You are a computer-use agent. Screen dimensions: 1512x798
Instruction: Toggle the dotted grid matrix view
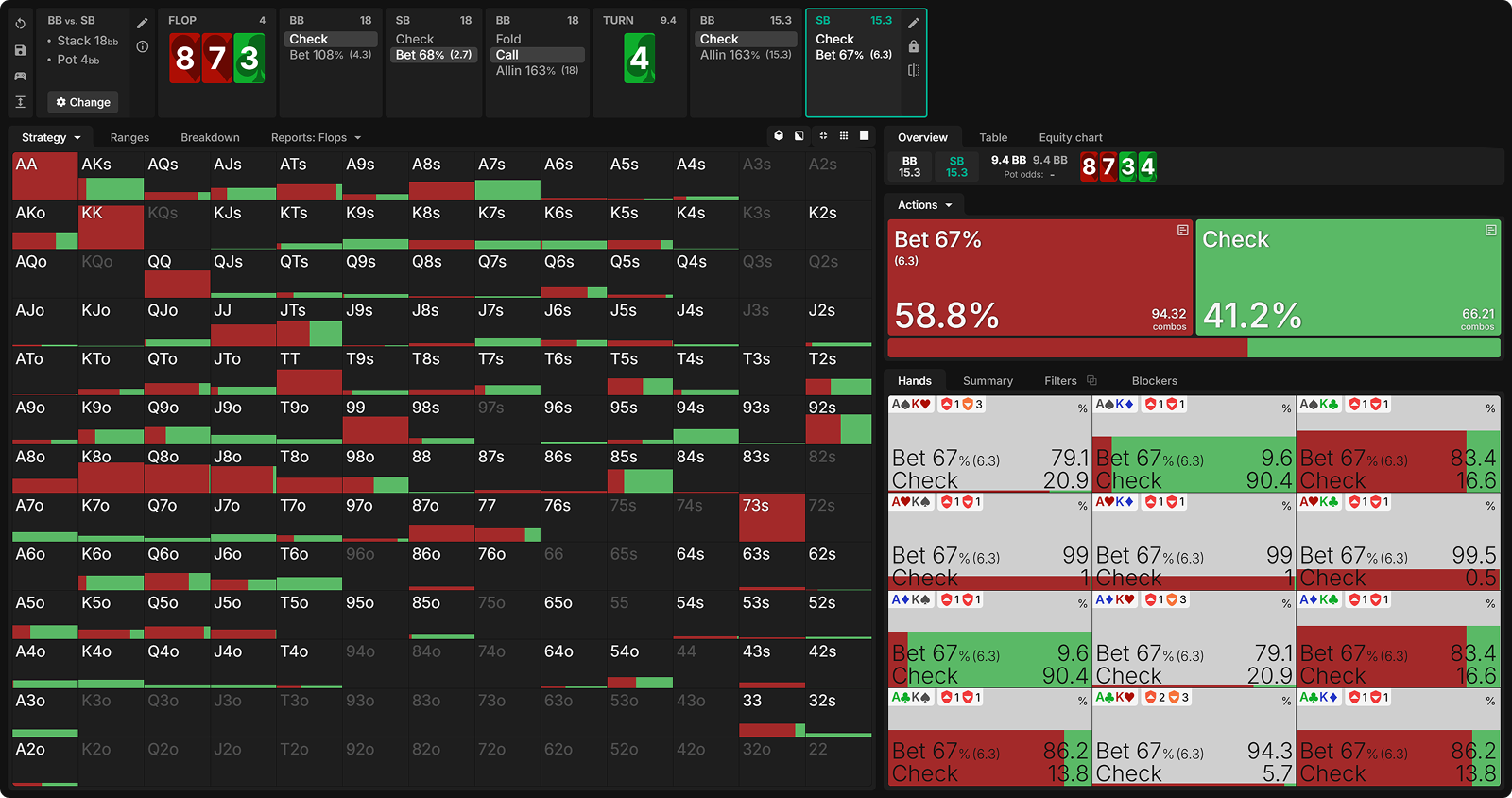click(844, 136)
